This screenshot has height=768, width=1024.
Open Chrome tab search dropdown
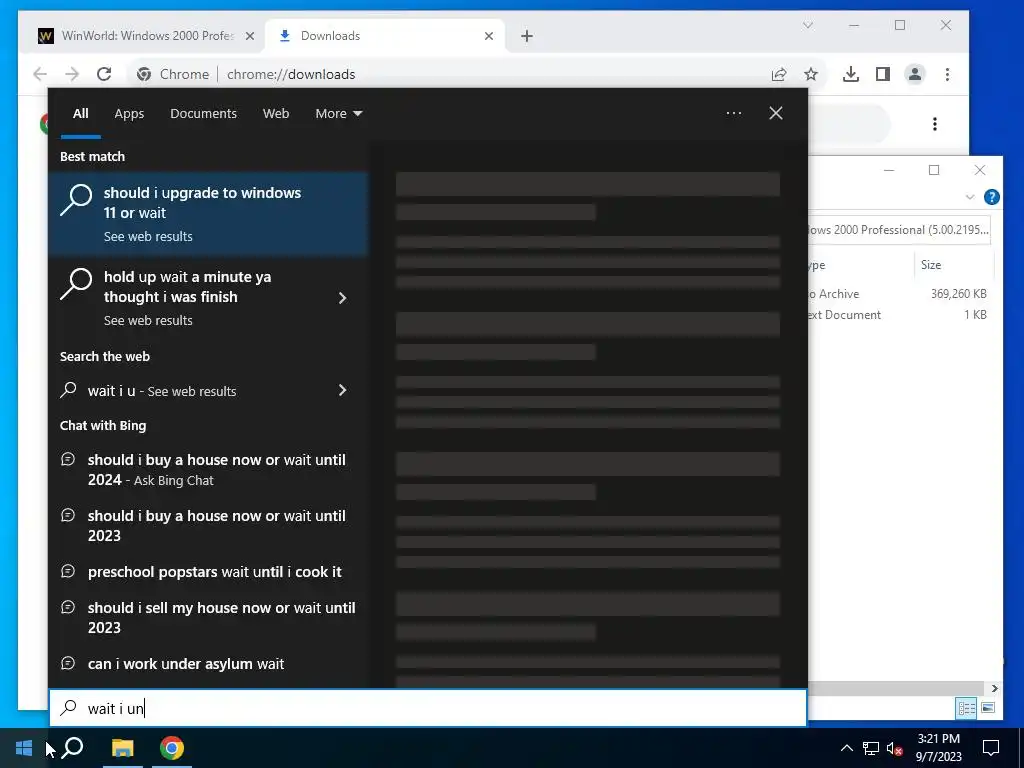tap(808, 25)
